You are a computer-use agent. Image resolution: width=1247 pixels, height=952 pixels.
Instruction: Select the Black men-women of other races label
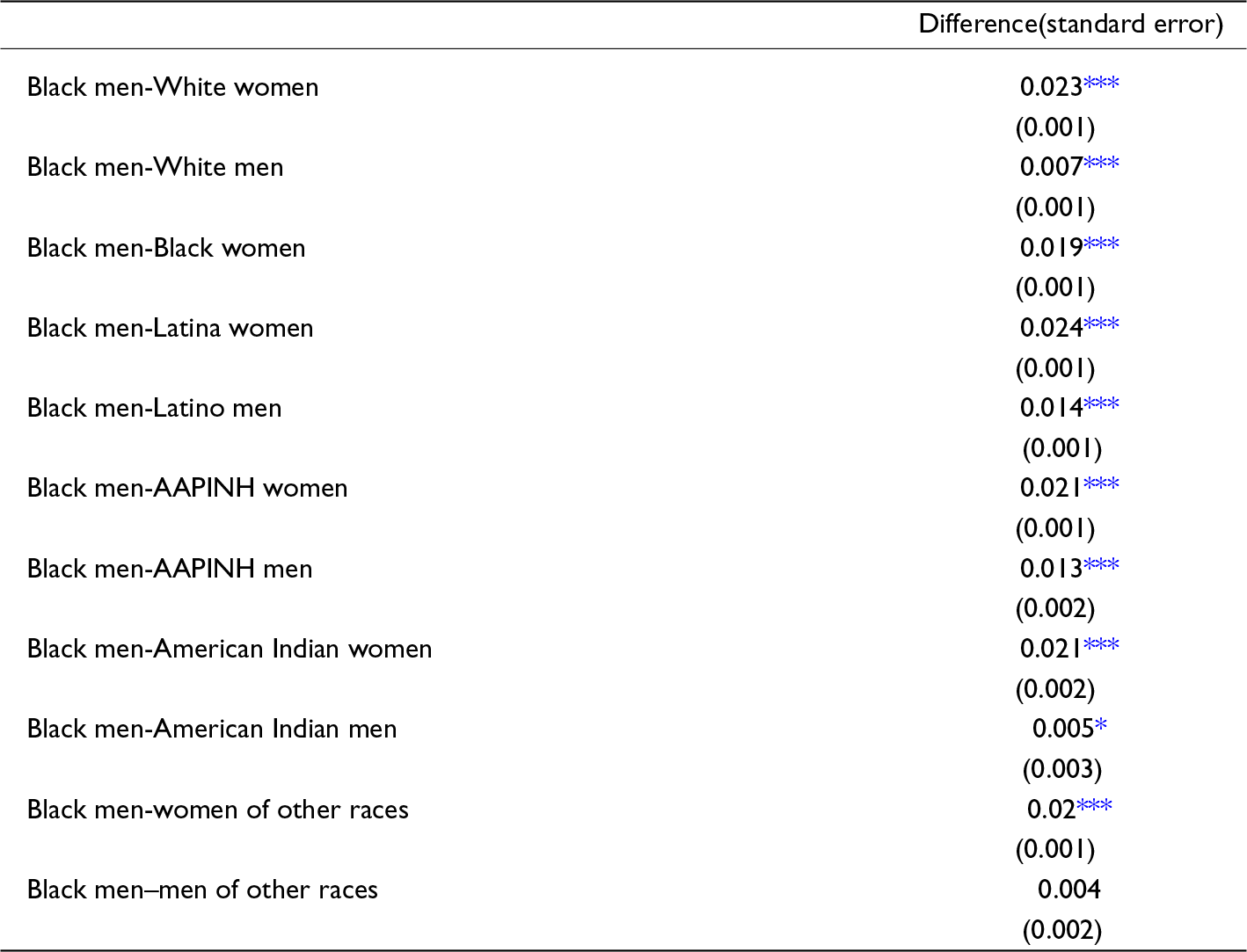coord(218,810)
